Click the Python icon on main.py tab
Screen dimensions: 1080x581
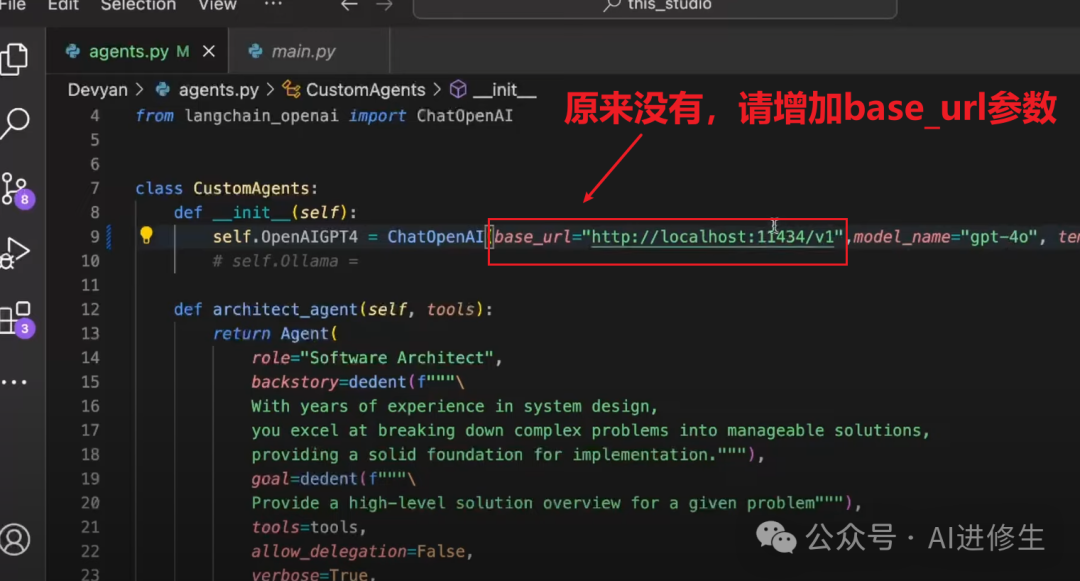click(x=255, y=51)
